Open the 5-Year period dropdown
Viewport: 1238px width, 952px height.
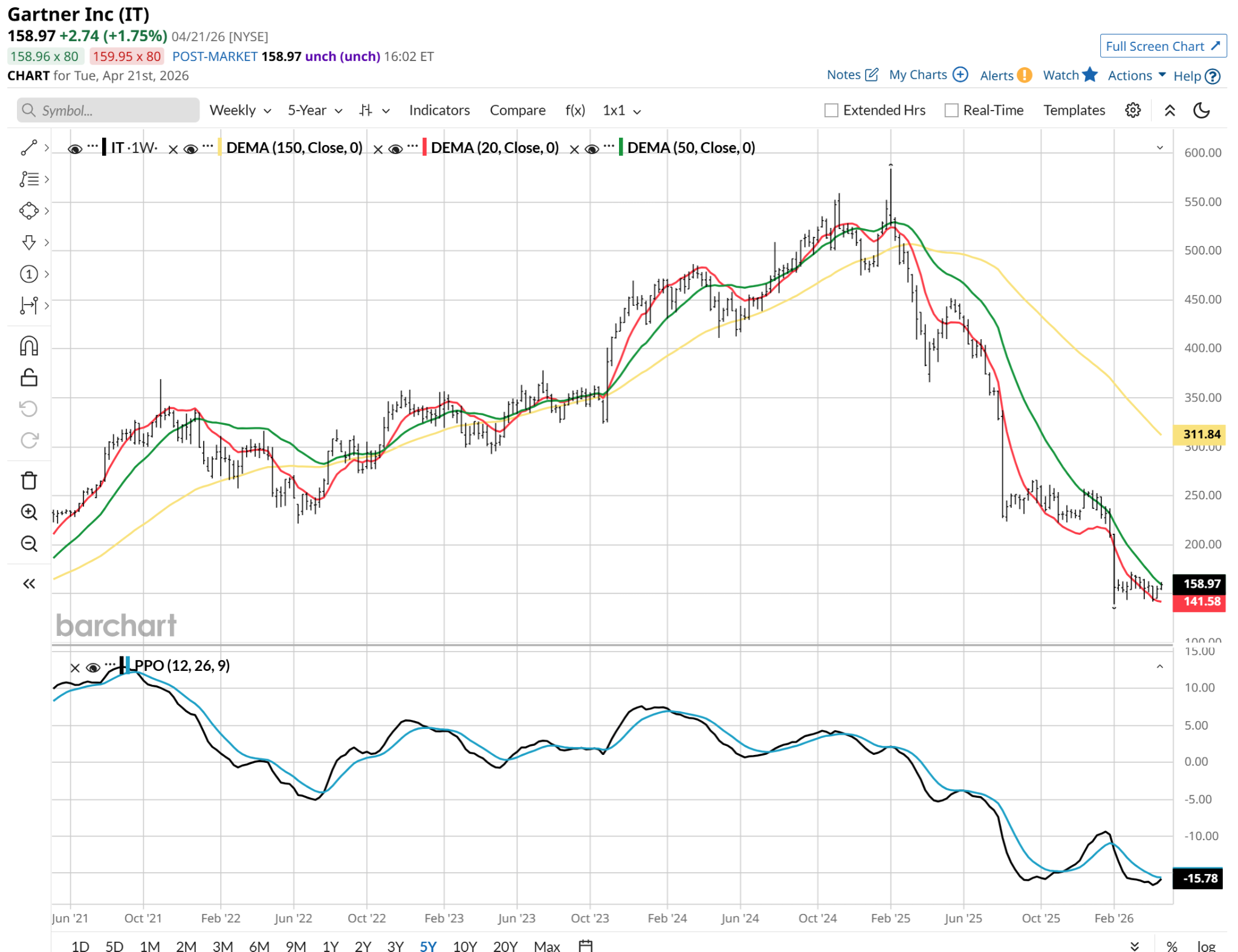click(314, 111)
